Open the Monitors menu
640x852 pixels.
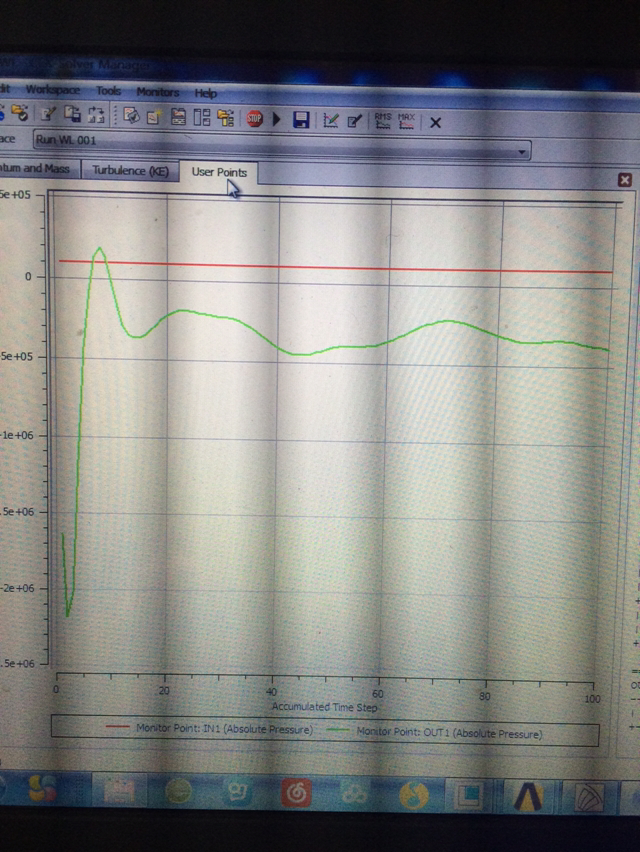point(158,92)
